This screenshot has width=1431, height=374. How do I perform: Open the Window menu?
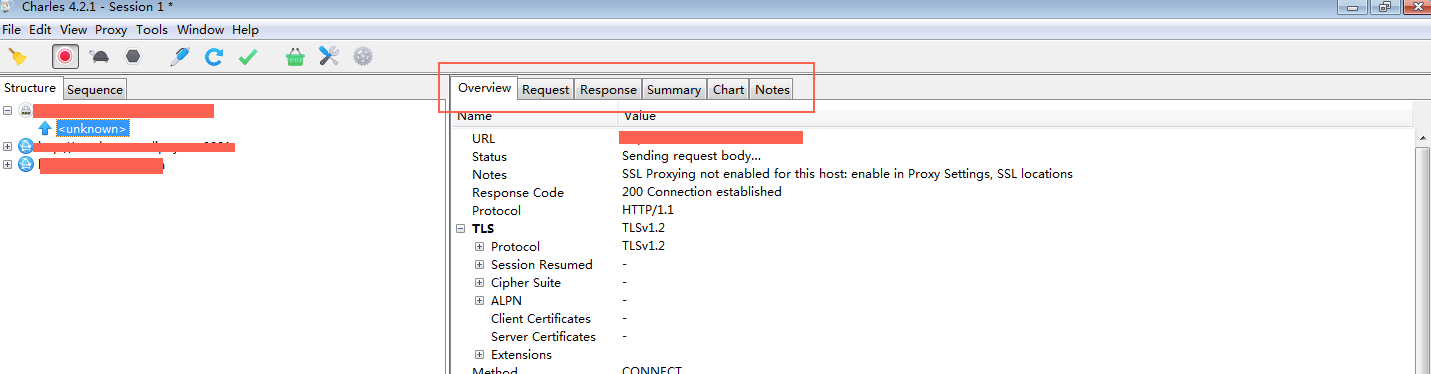tap(201, 30)
